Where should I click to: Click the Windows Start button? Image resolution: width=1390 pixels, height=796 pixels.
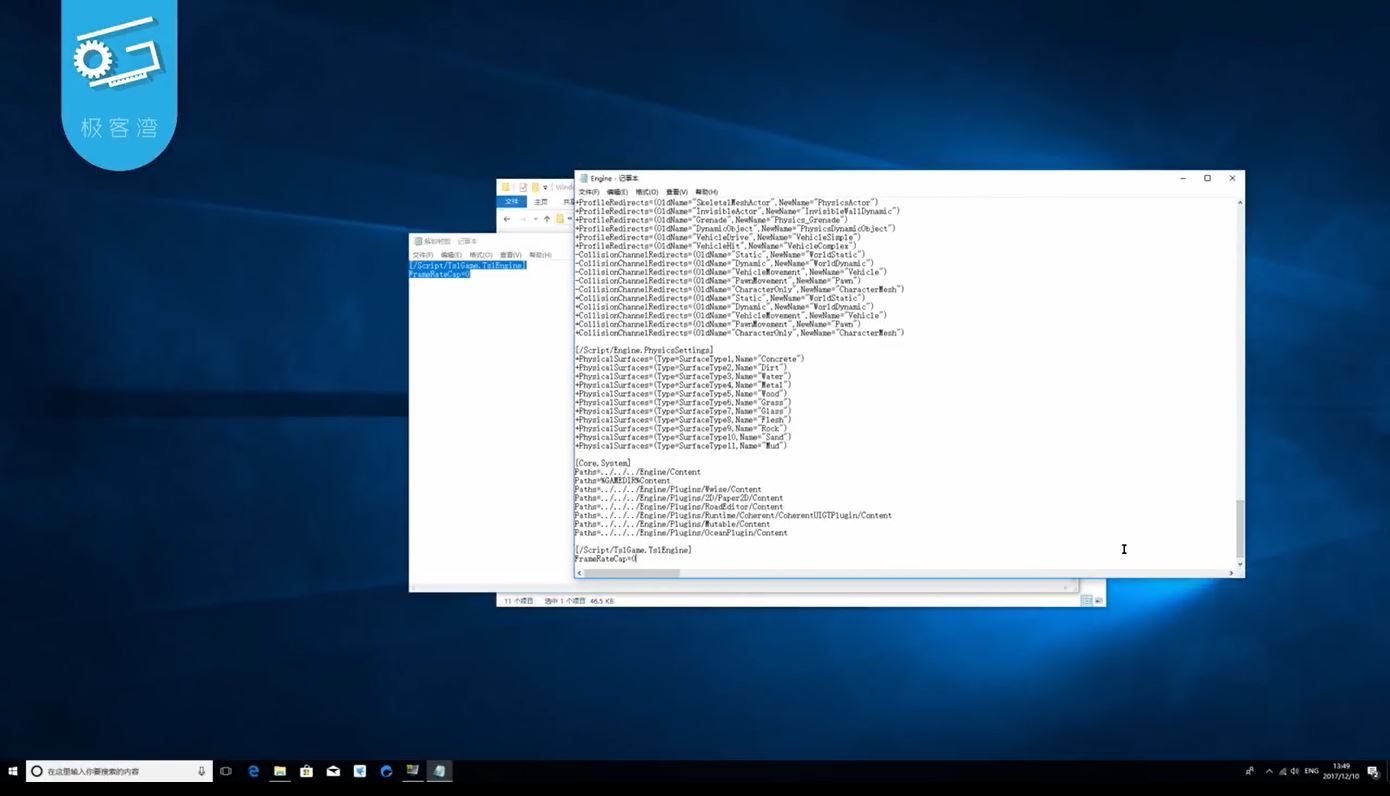point(13,771)
